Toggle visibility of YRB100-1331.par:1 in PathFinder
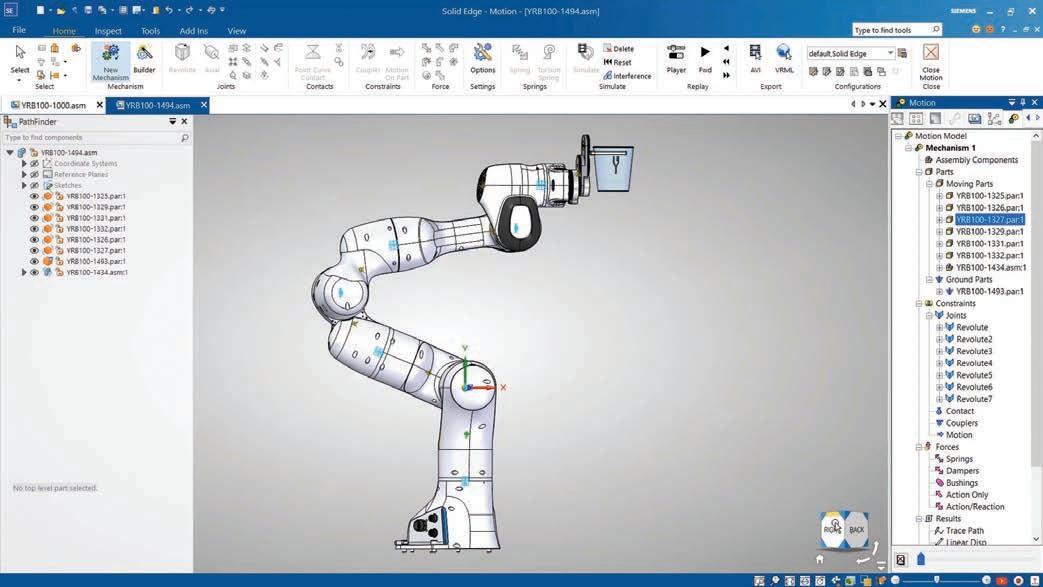 34,218
